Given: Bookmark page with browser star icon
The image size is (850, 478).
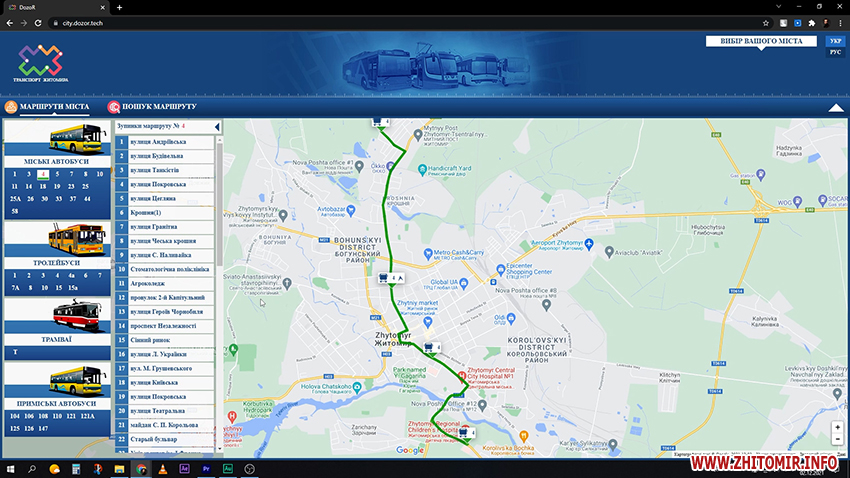Looking at the screenshot, I should pos(765,22).
